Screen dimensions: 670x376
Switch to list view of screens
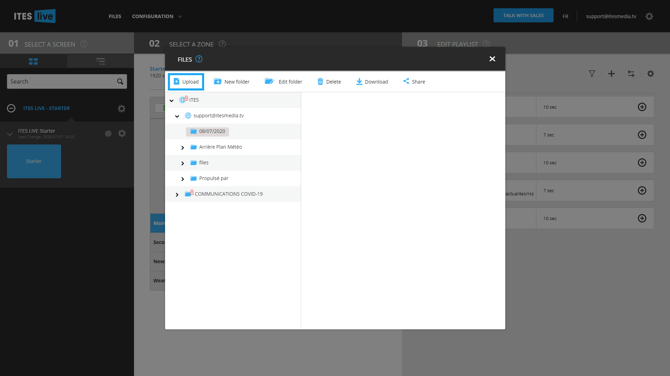pos(100,62)
